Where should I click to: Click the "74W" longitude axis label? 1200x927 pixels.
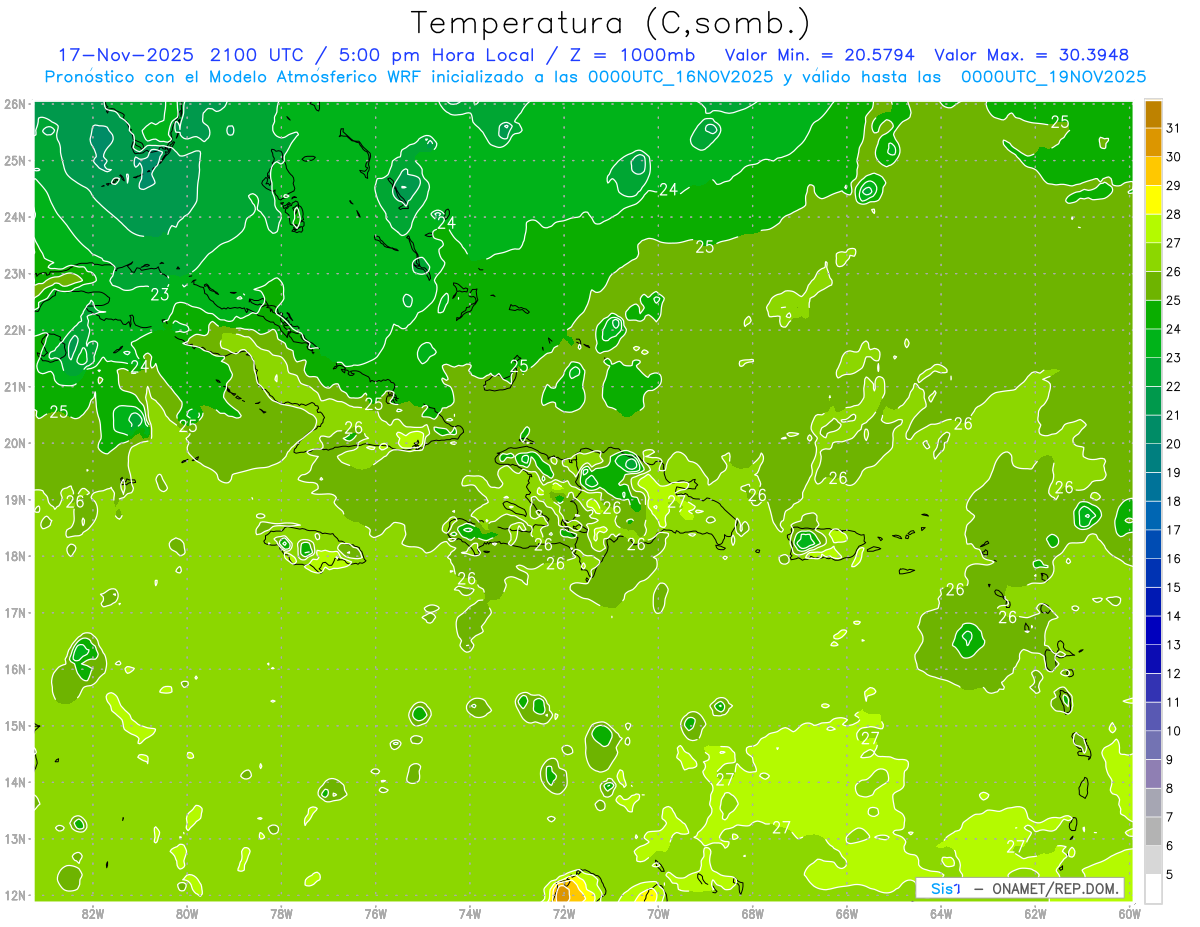tap(469, 913)
